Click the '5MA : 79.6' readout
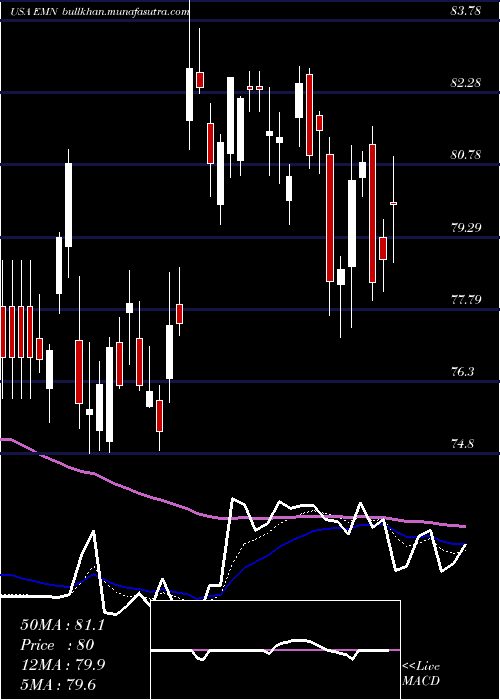Screen dimensions: 500x700 (58, 684)
